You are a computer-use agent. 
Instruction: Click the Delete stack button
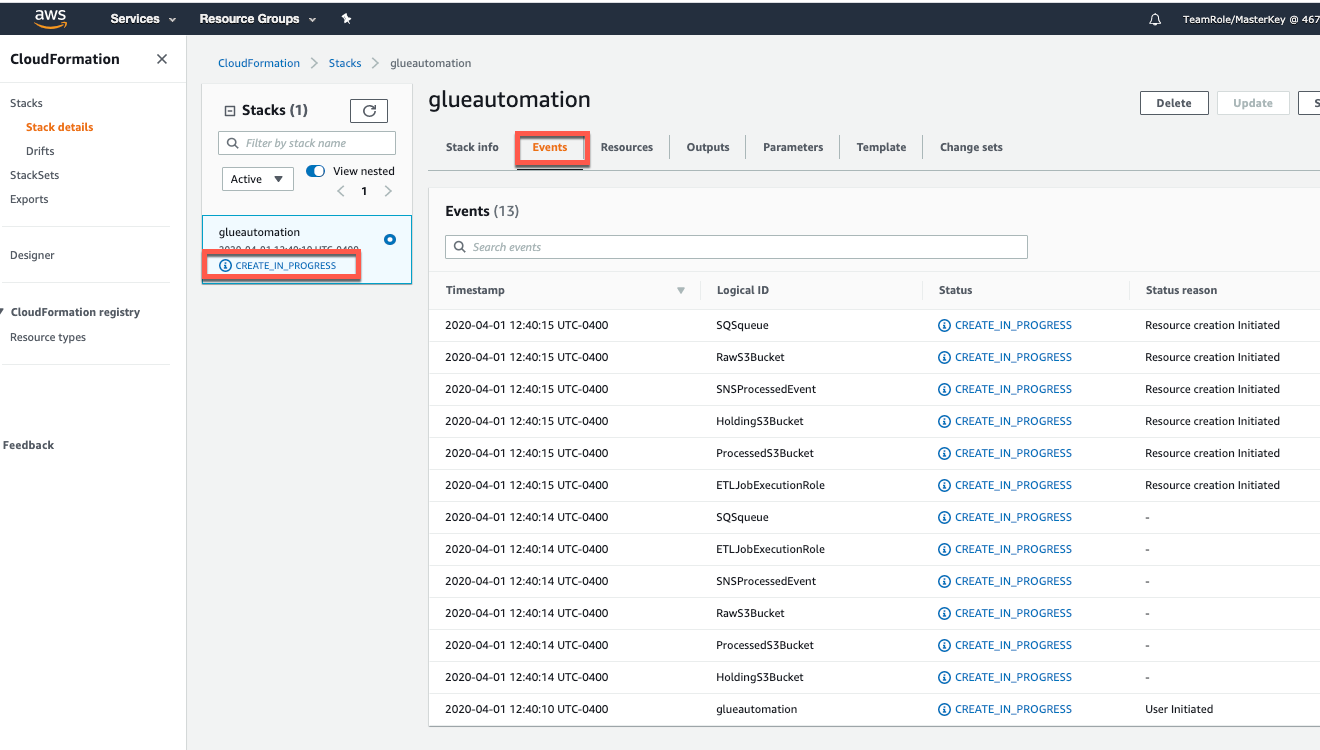pos(1174,103)
